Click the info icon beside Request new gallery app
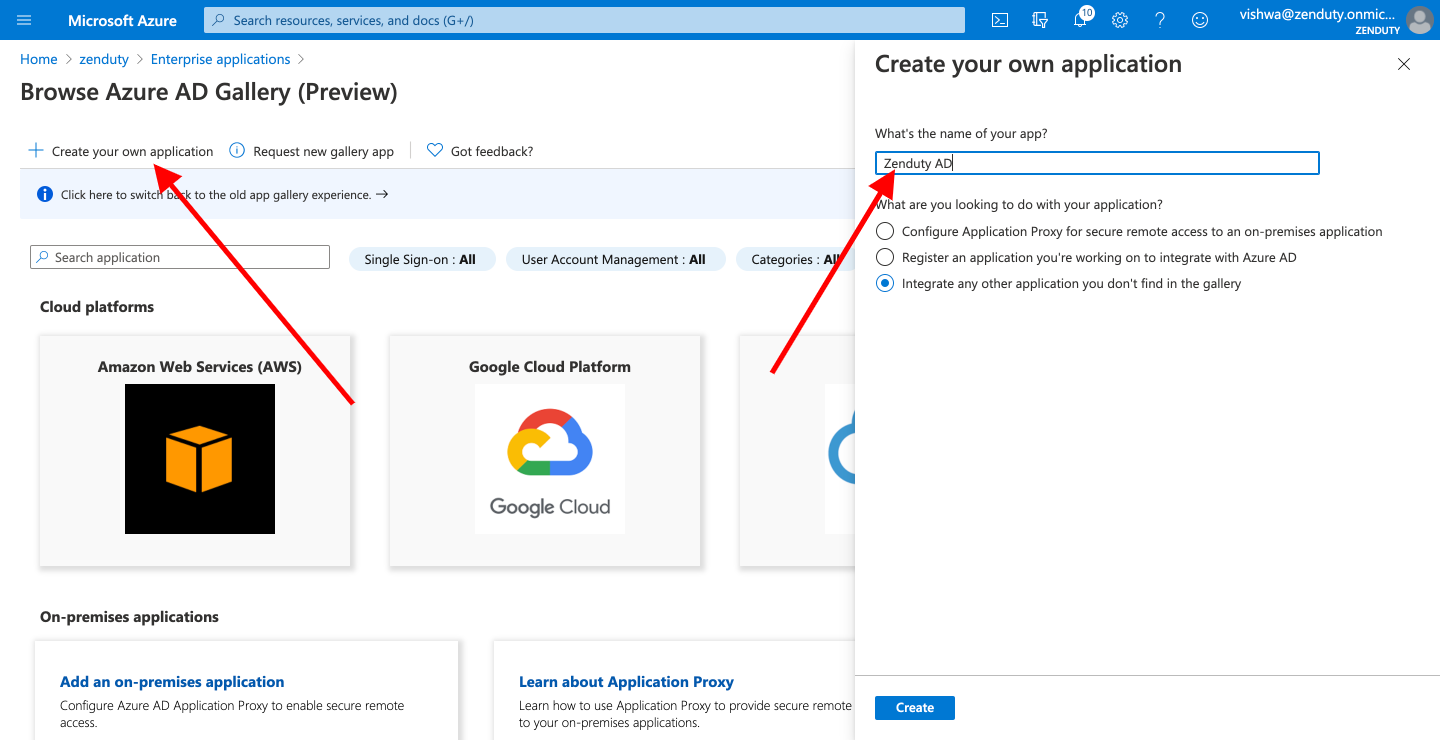The image size is (1440, 740). click(x=237, y=151)
